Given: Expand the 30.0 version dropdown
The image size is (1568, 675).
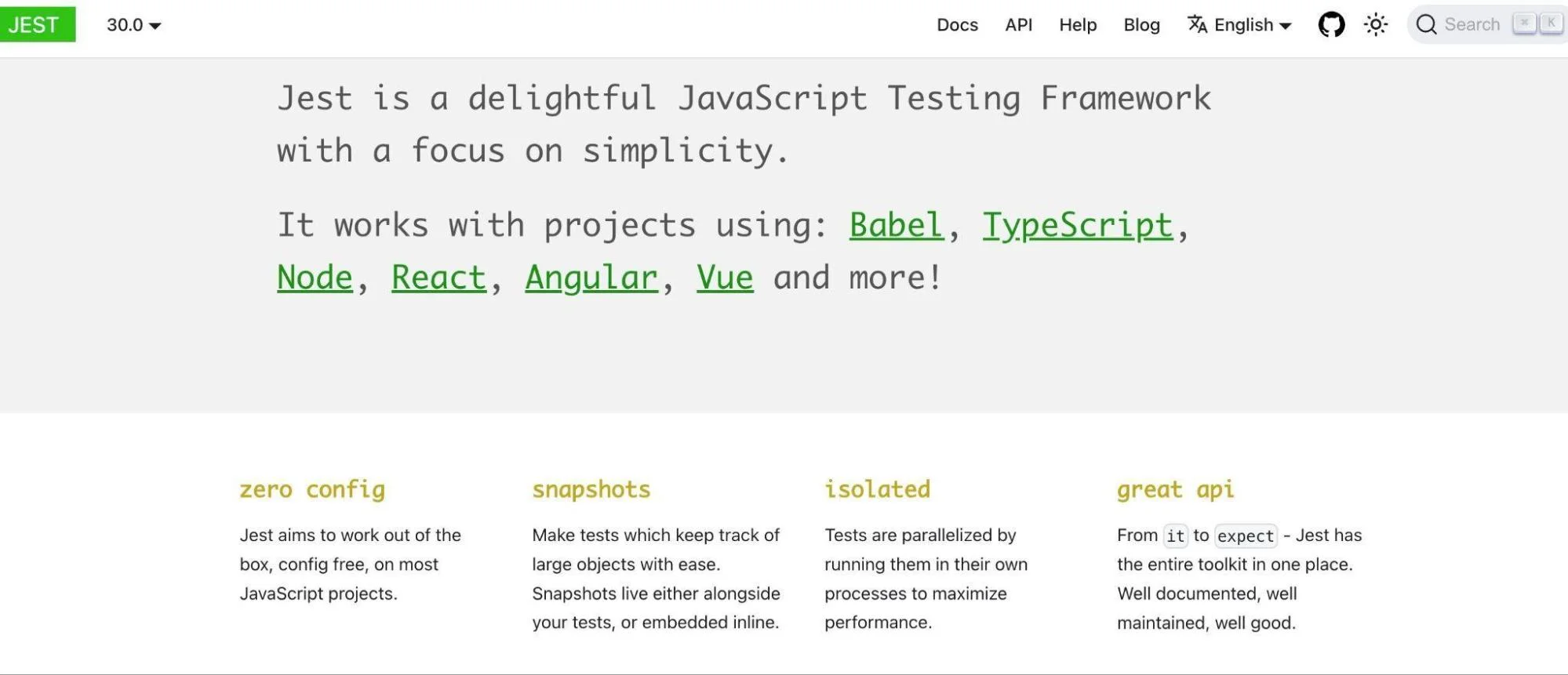Looking at the screenshot, I should [134, 25].
